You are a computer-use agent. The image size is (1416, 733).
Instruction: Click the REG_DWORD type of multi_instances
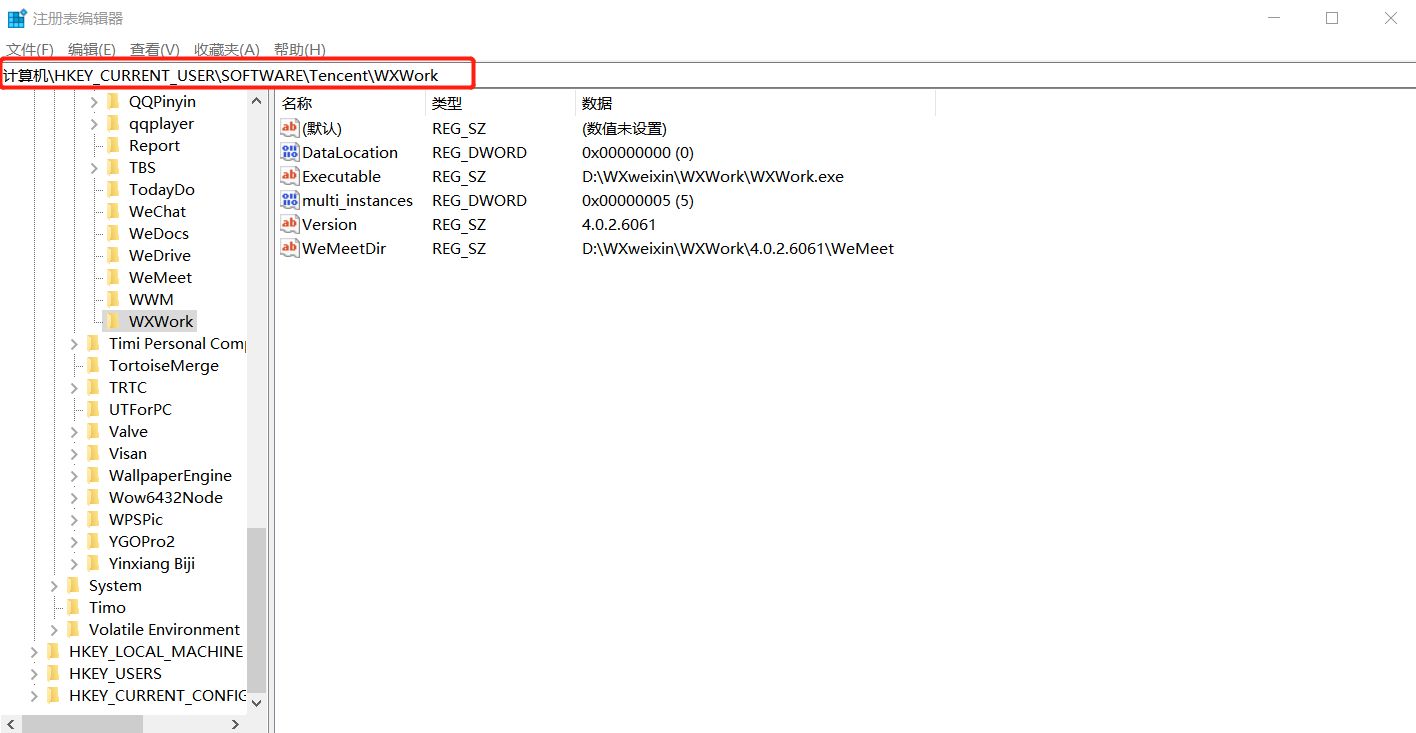point(479,200)
